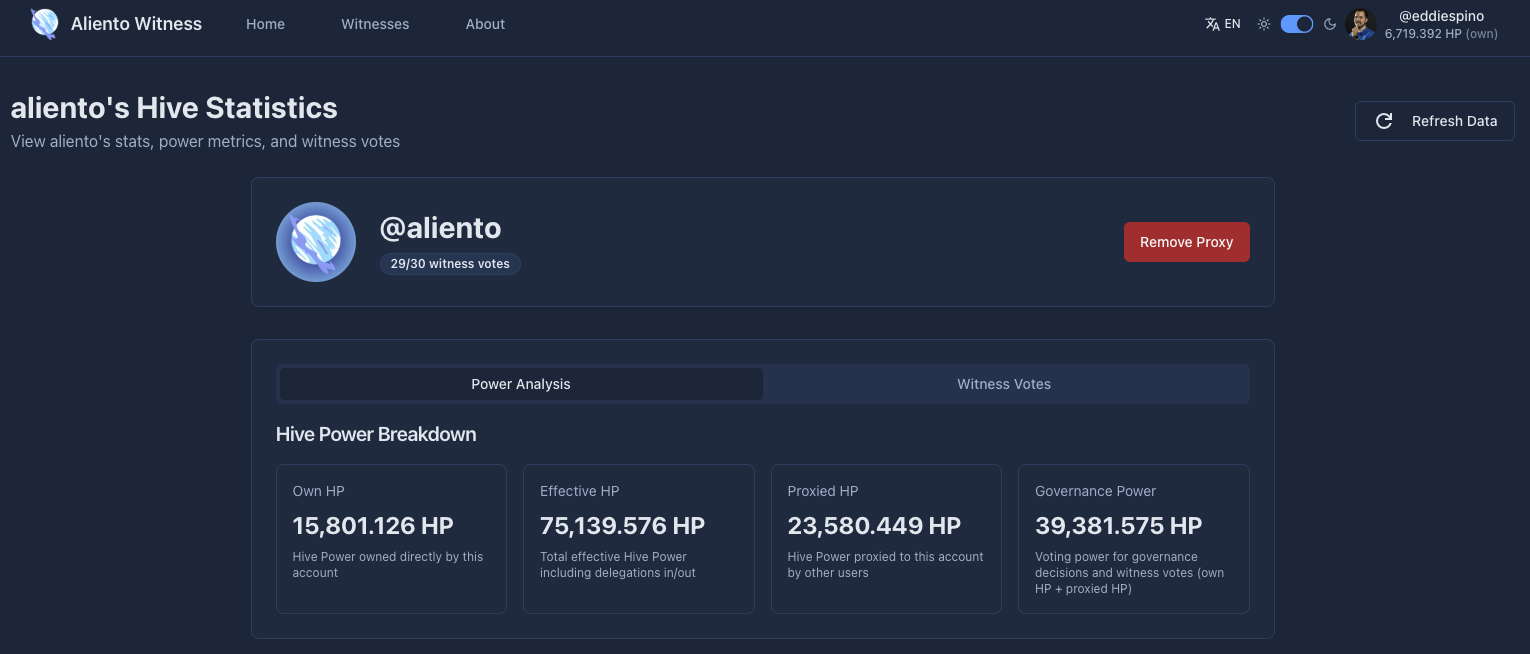Click the @eddiespino username
Screen dimensions: 1530x654
pyautogui.click(x=1441, y=16)
